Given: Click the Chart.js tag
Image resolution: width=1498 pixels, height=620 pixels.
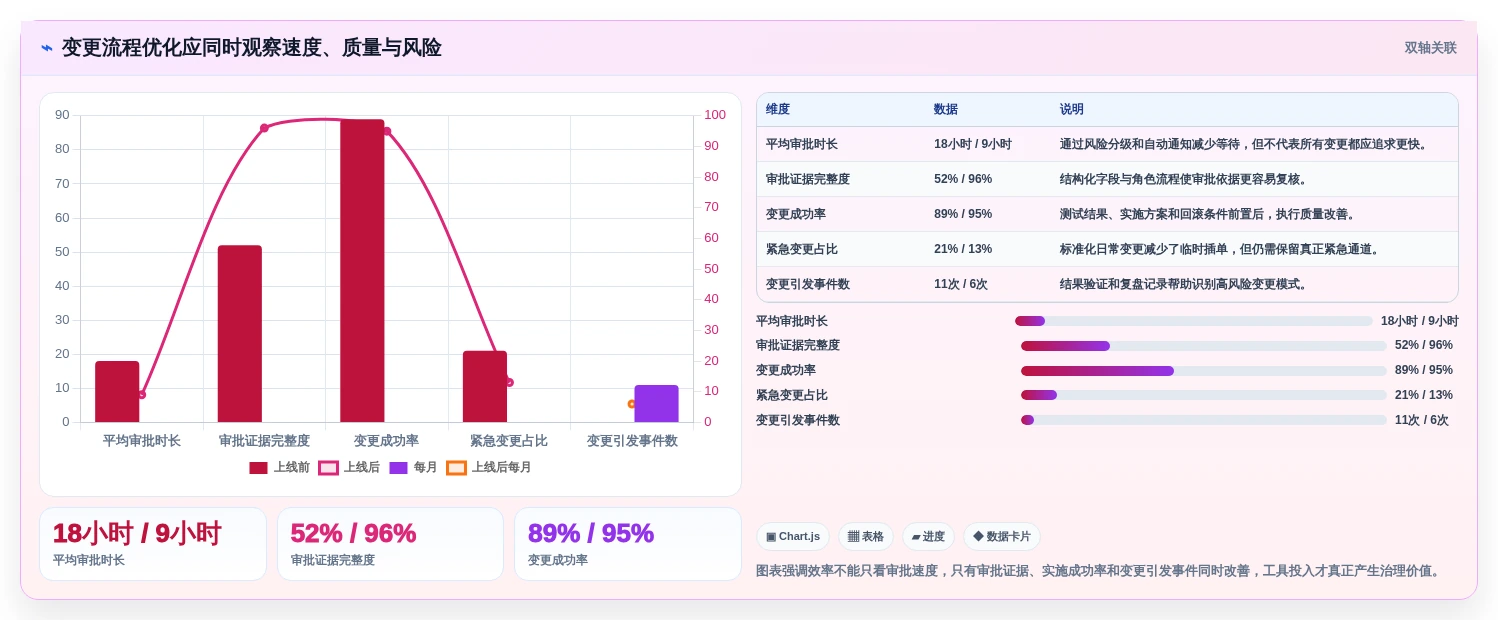Looking at the screenshot, I should coord(793,536).
